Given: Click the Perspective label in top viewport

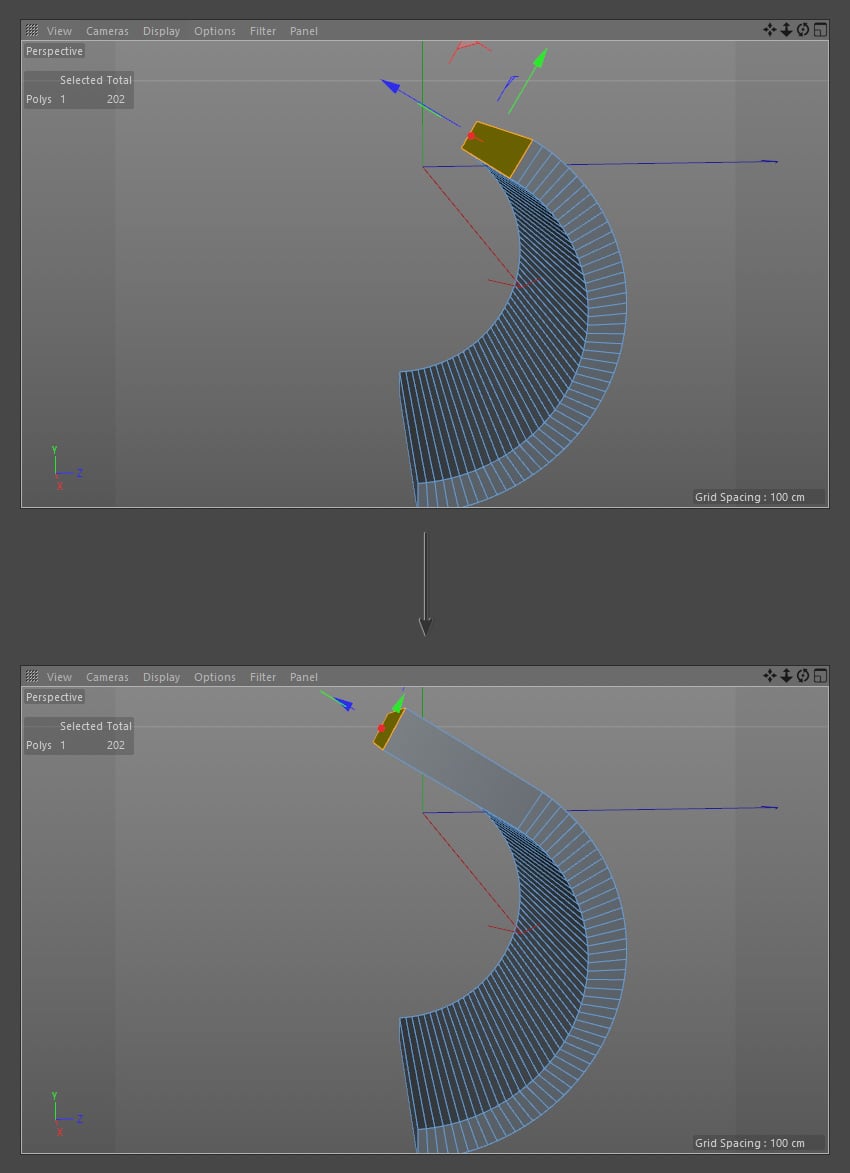Looking at the screenshot, I should [x=54, y=51].
